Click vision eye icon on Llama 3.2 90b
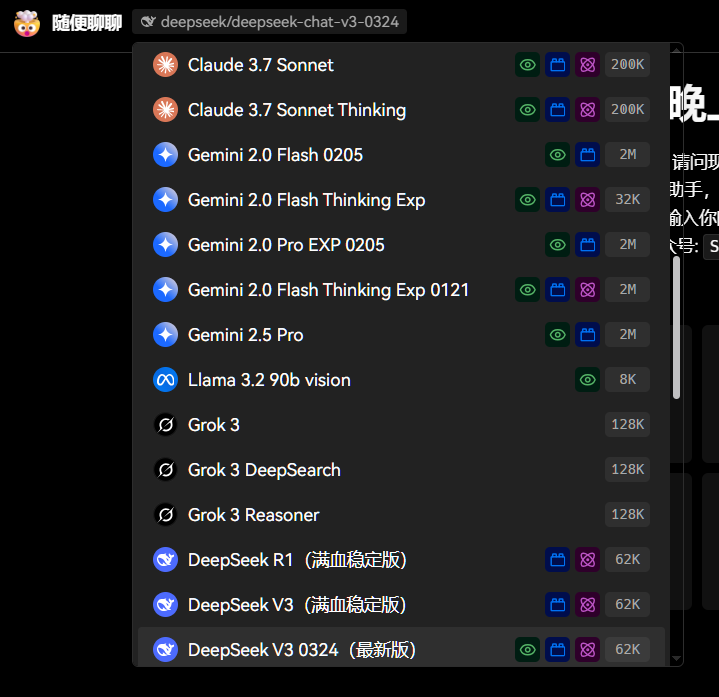Screen dimensions: 719x697 [587, 379]
